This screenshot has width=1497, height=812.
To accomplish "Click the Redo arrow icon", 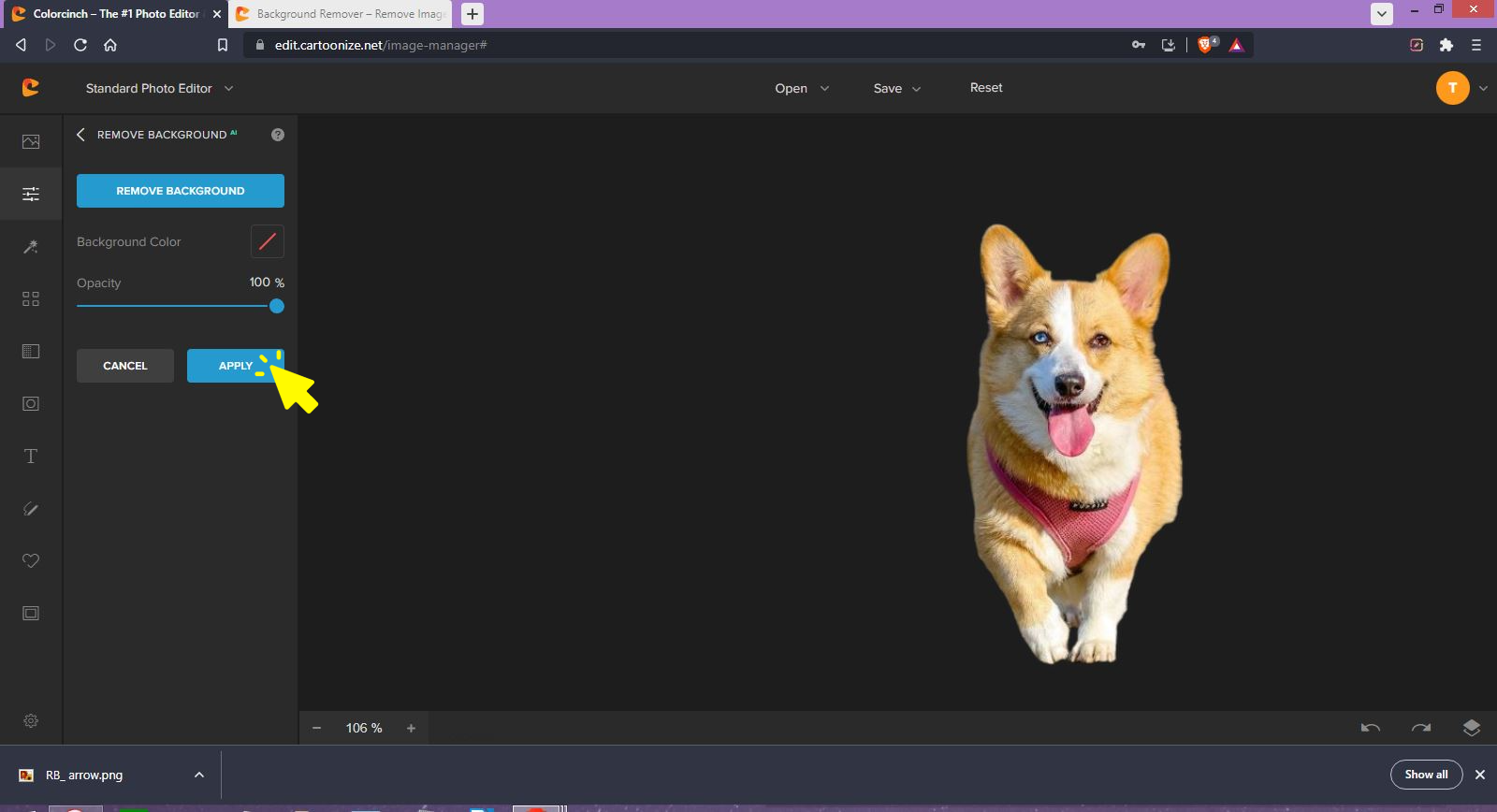I will pos(1421,728).
